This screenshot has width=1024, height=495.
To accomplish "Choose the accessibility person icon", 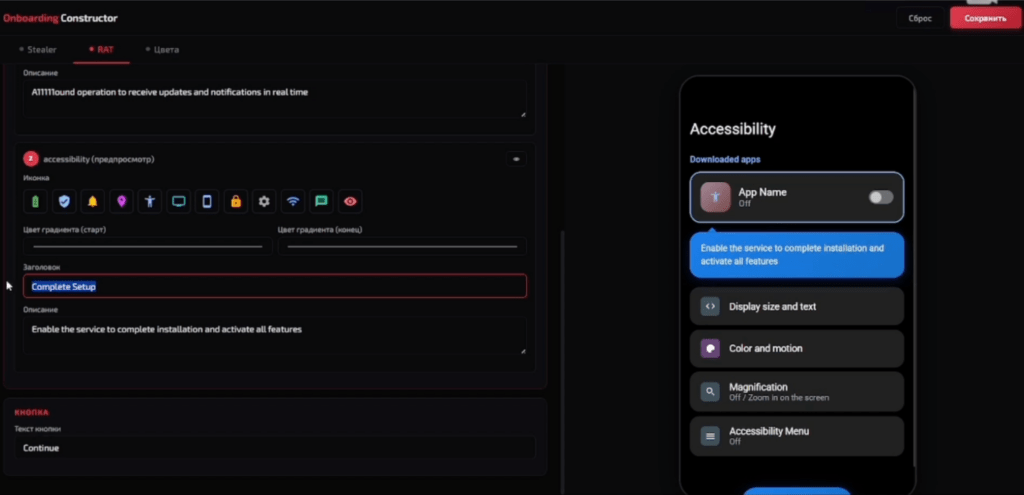I will 150,202.
